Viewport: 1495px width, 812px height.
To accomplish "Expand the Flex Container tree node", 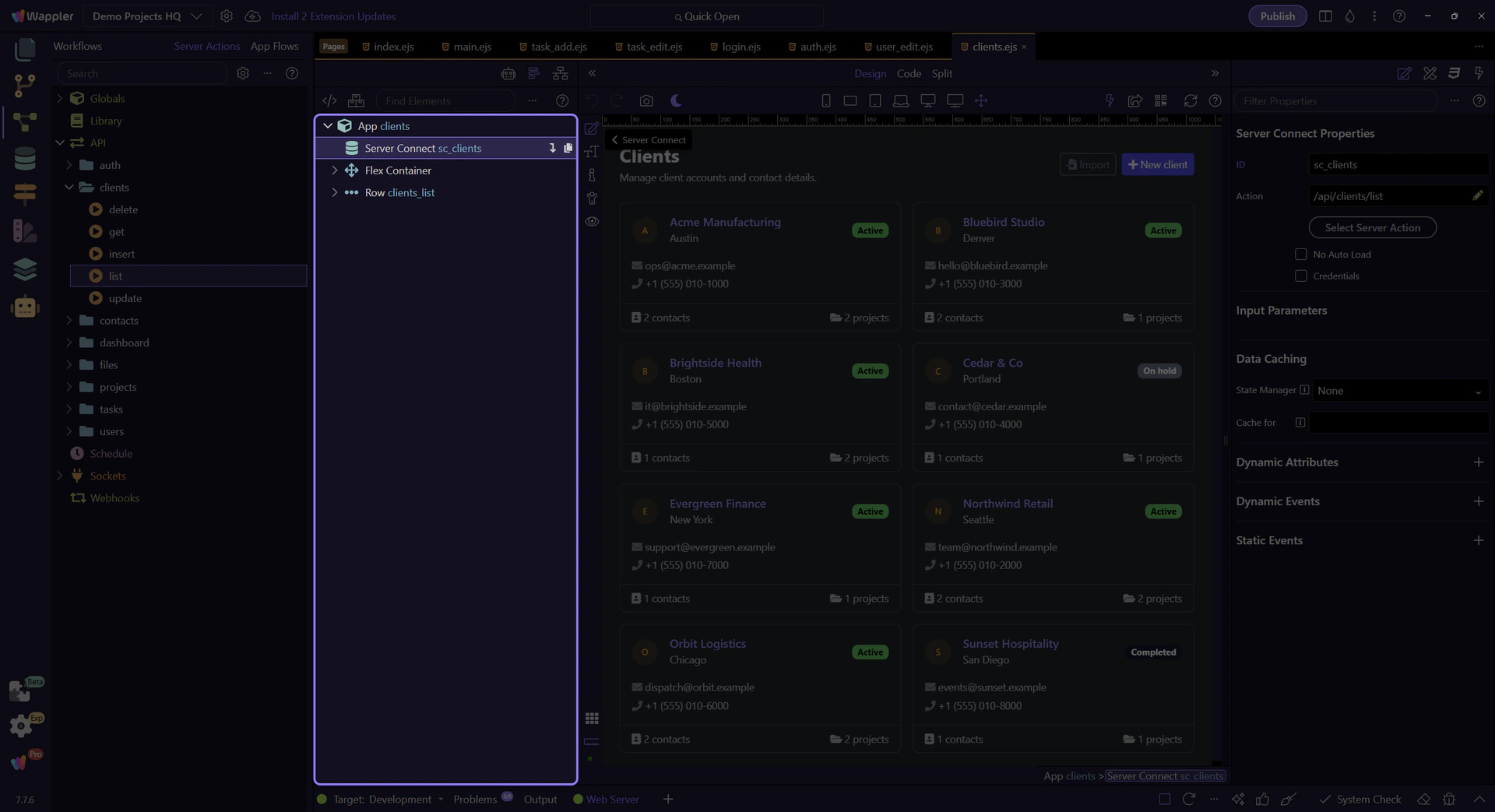I will (335, 170).
